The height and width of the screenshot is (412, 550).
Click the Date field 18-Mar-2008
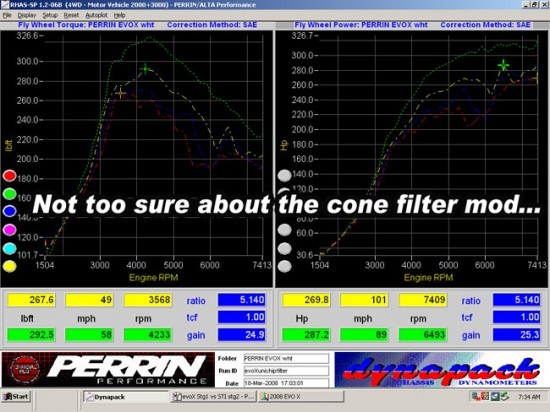(286, 383)
